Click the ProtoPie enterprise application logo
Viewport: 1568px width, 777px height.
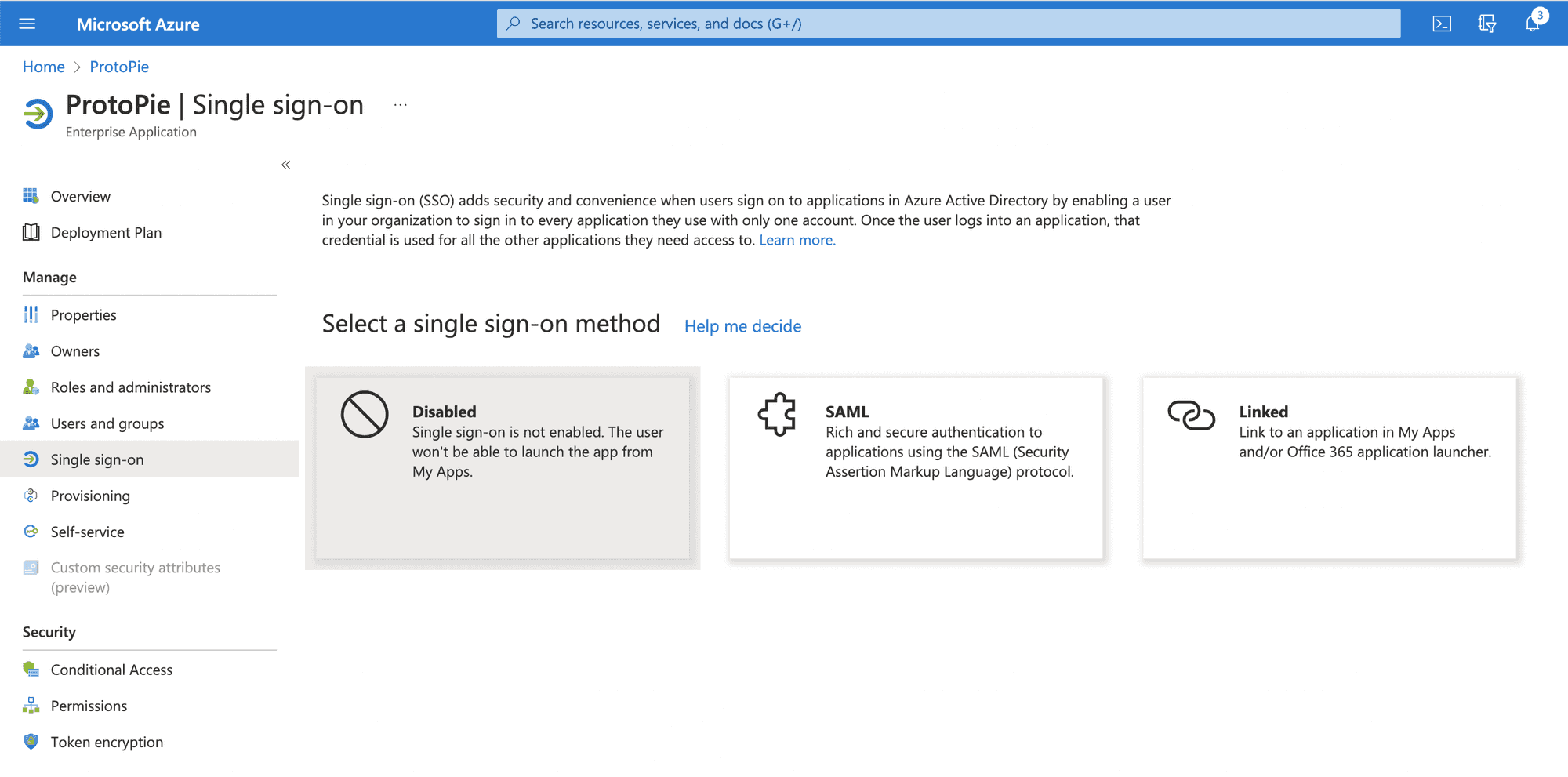pos(37,112)
